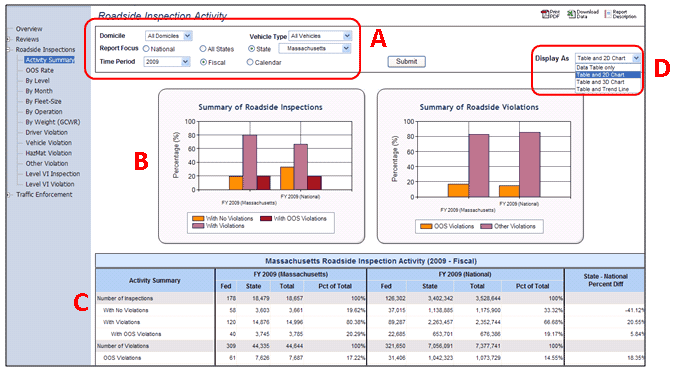Open the Display As dropdown arrow
Screen dimensions: 673x375
point(636,58)
